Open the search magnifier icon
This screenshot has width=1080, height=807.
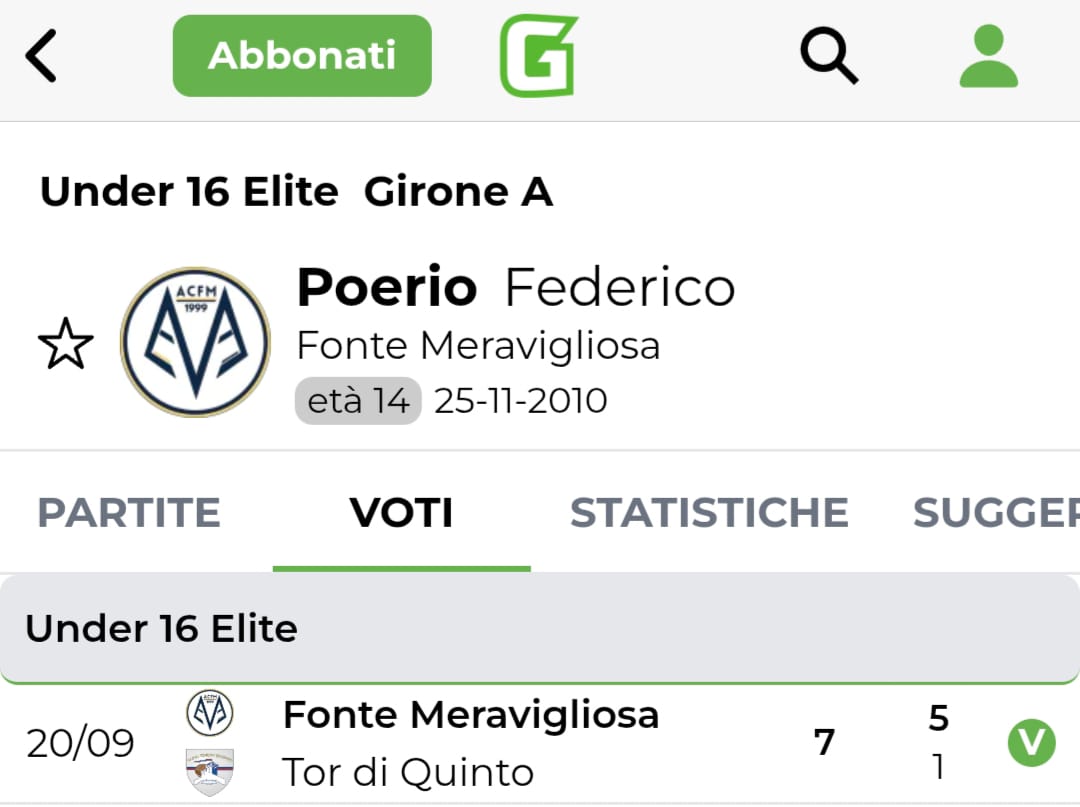pyautogui.click(x=829, y=55)
